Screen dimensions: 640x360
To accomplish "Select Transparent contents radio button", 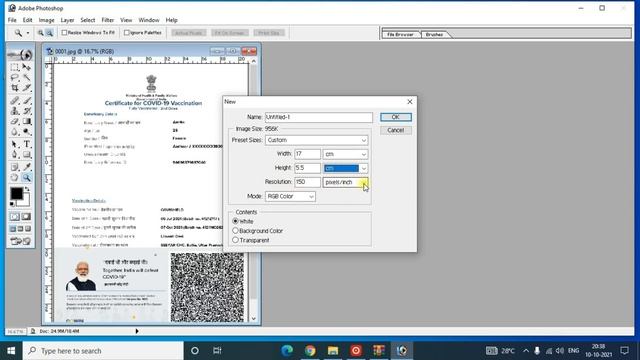I will pos(235,240).
